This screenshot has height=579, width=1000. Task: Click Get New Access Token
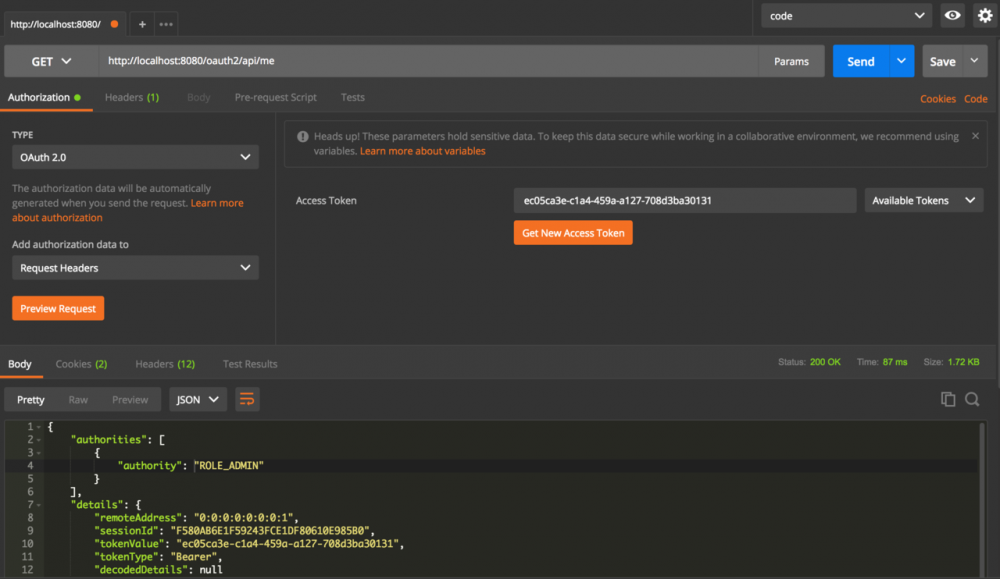572,232
